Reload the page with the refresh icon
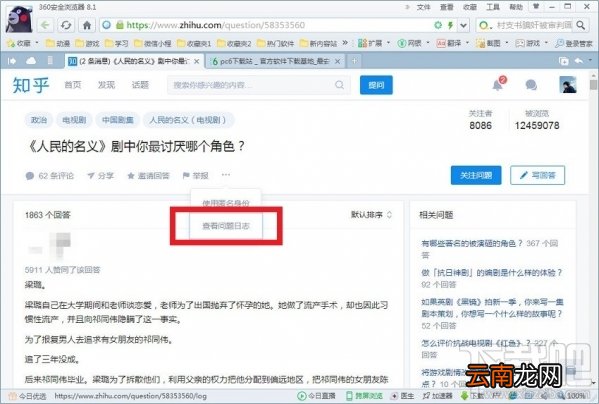Viewport: 599px width, 404px height. pyautogui.click(x=66, y=25)
